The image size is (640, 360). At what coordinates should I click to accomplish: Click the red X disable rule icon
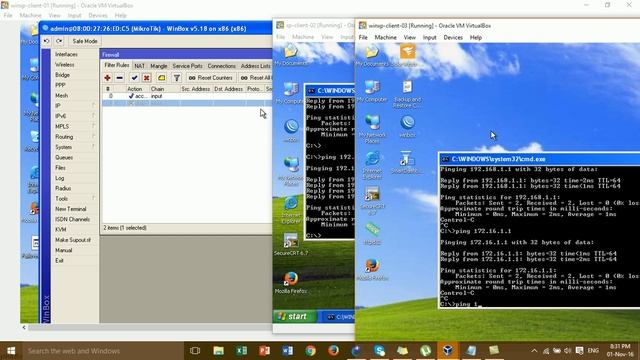(147, 78)
